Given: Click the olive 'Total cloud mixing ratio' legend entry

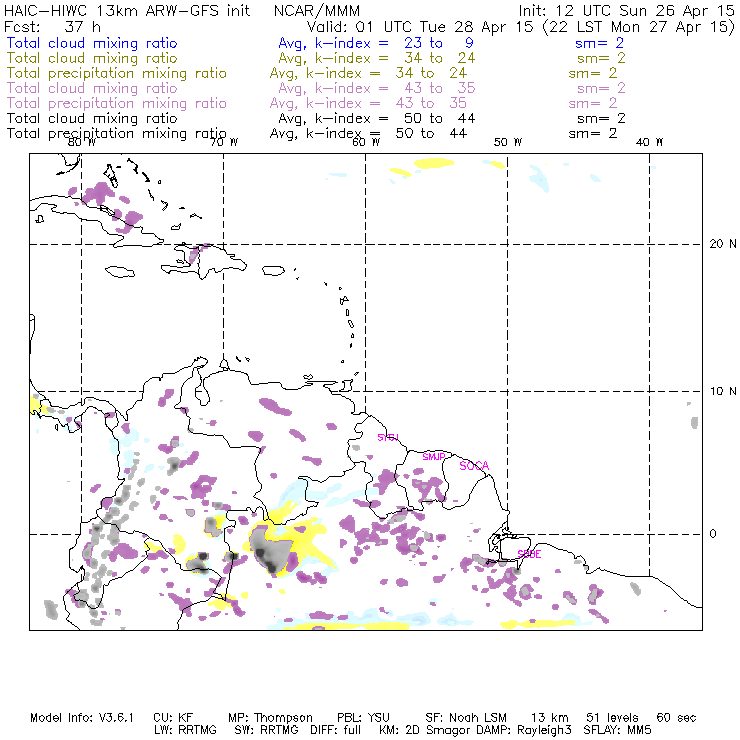Looking at the screenshot, I should [92, 58].
